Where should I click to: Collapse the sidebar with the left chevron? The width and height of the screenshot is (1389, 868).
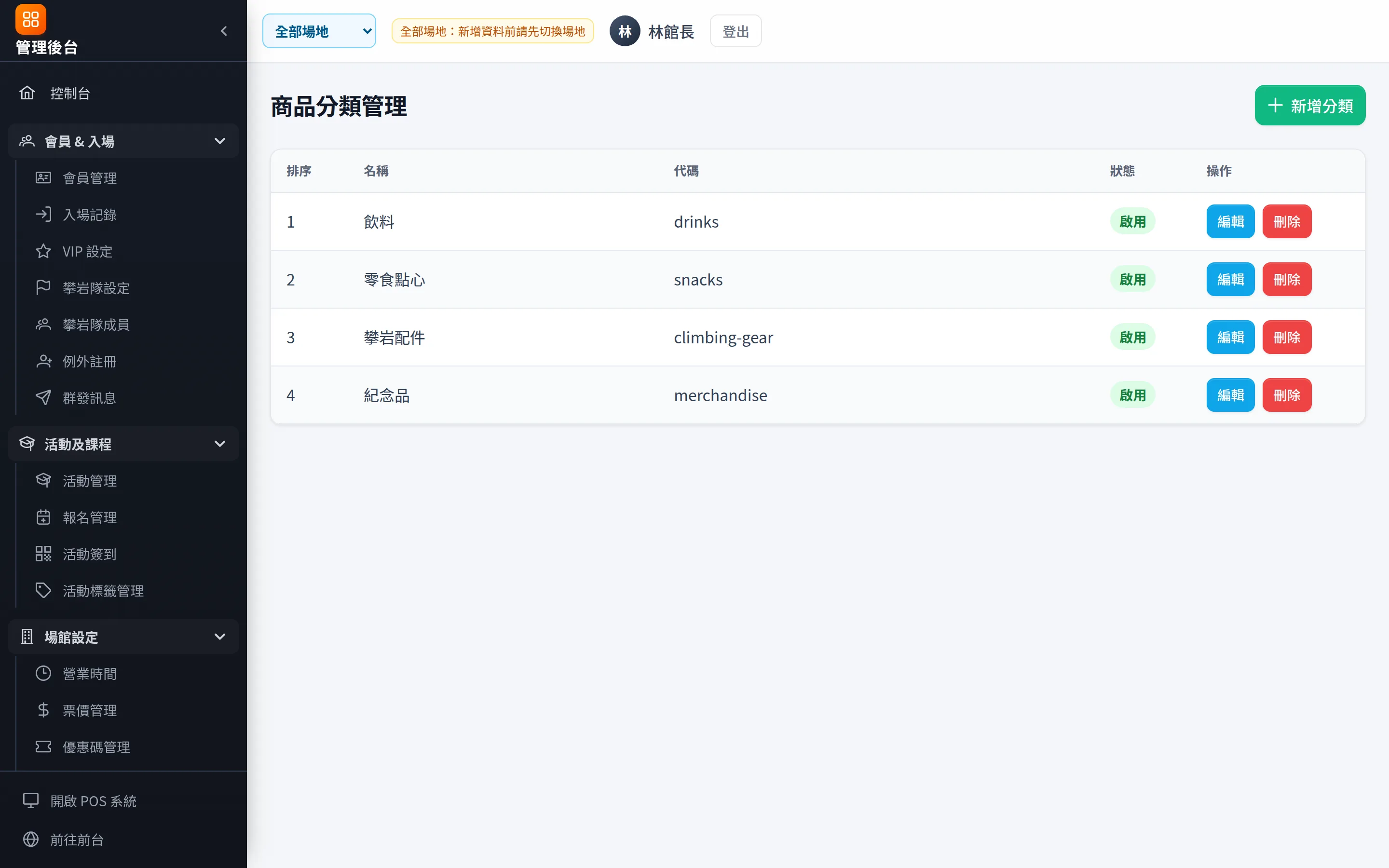pos(224,31)
